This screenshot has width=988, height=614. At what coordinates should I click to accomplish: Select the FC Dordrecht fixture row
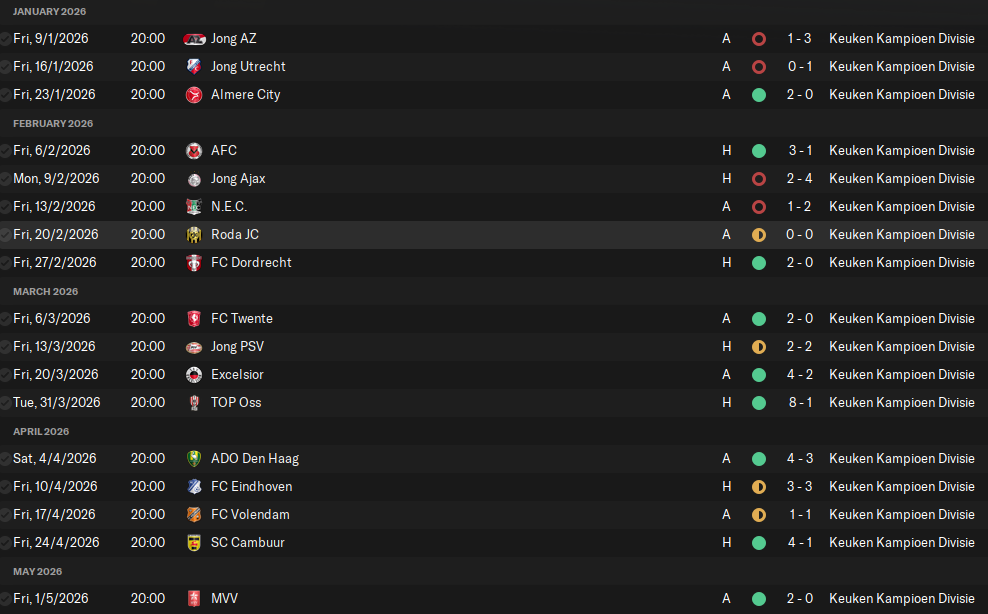coord(494,263)
